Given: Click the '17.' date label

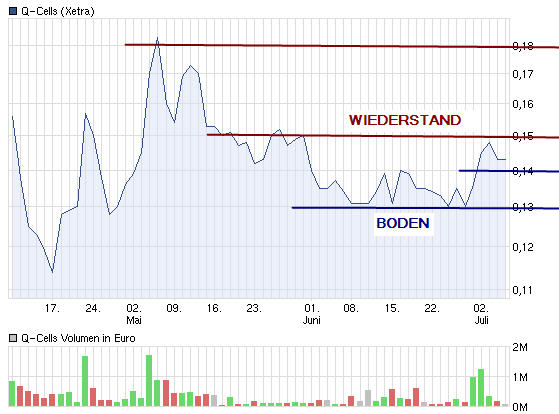Looking at the screenshot, I should pos(52,308).
